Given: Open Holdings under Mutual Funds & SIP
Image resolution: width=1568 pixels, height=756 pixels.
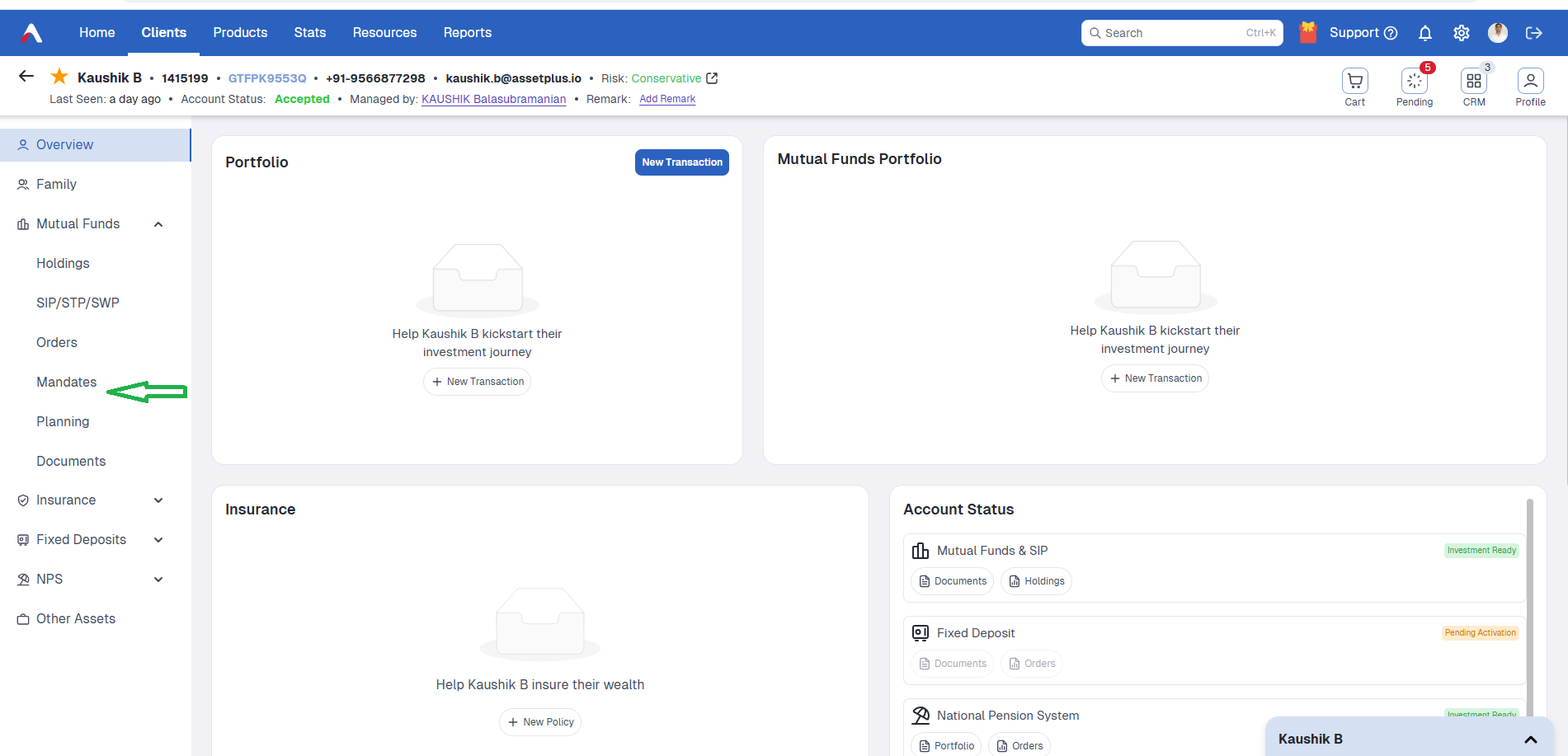Looking at the screenshot, I should pyautogui.click(x=1037, y=581).
